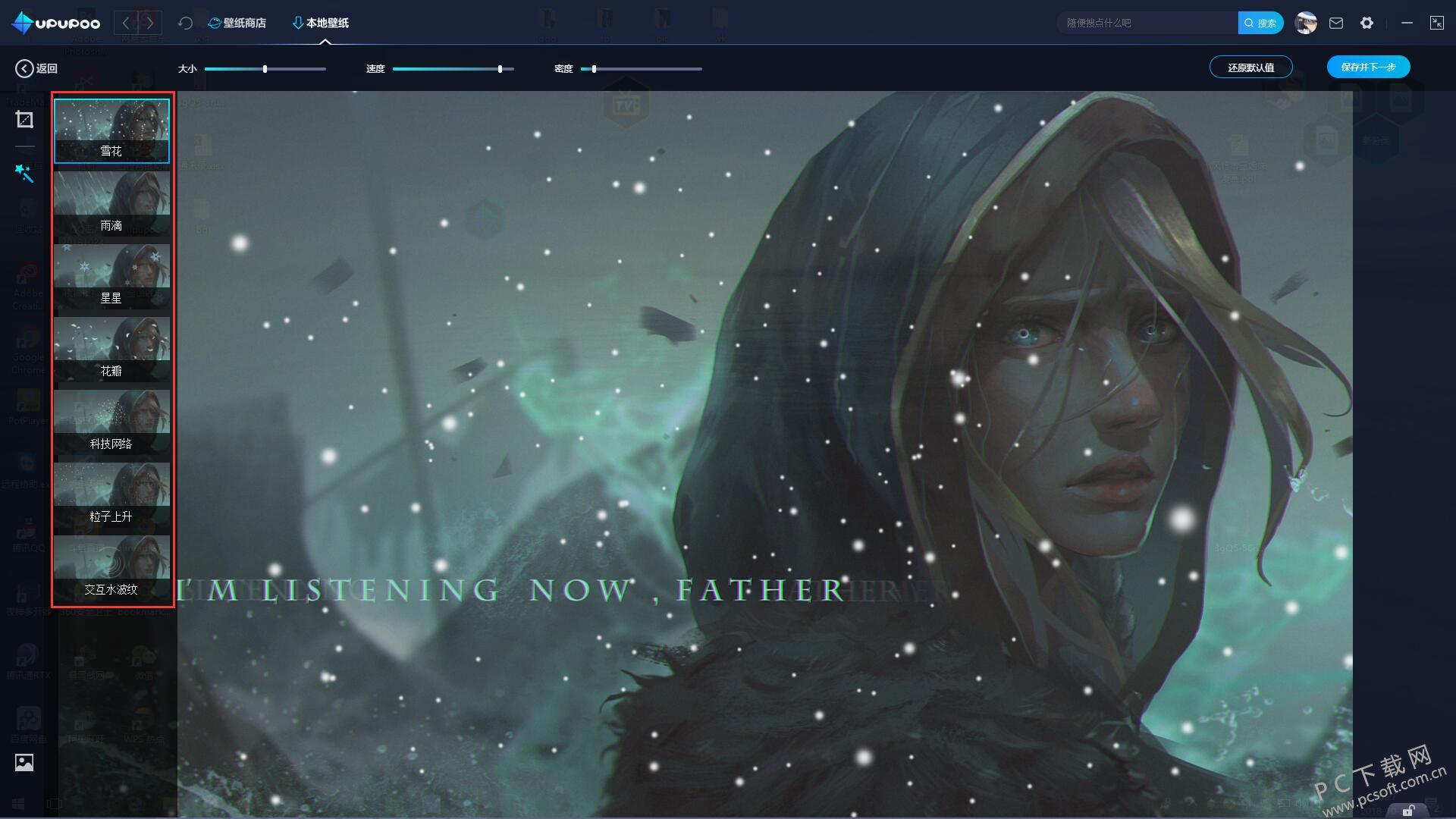Select the crop tool icon

click(x=24, y=119)
